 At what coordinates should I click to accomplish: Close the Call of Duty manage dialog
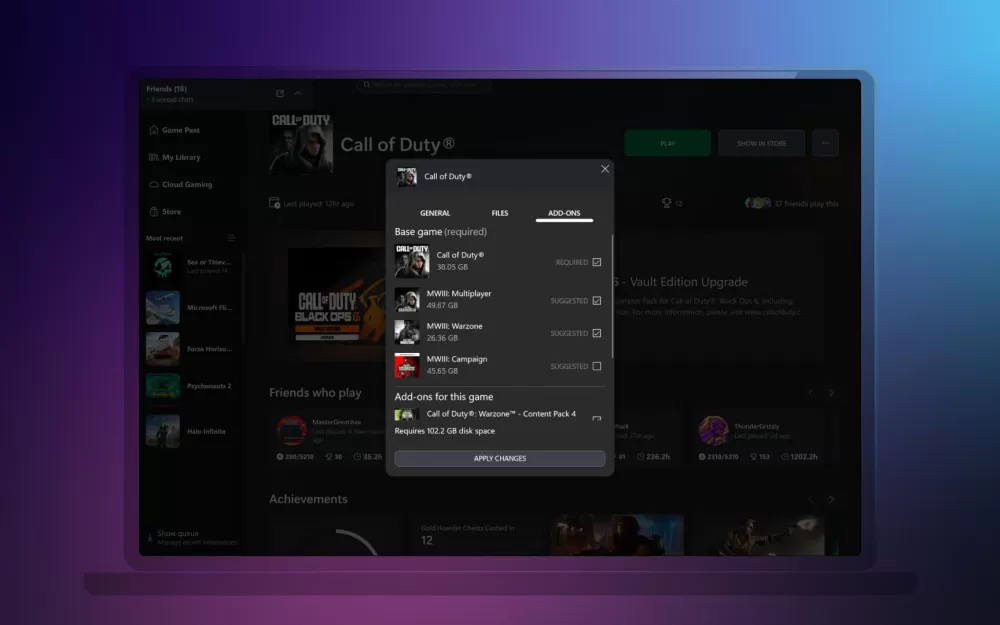pyautogui.click(x=605, y=169)
